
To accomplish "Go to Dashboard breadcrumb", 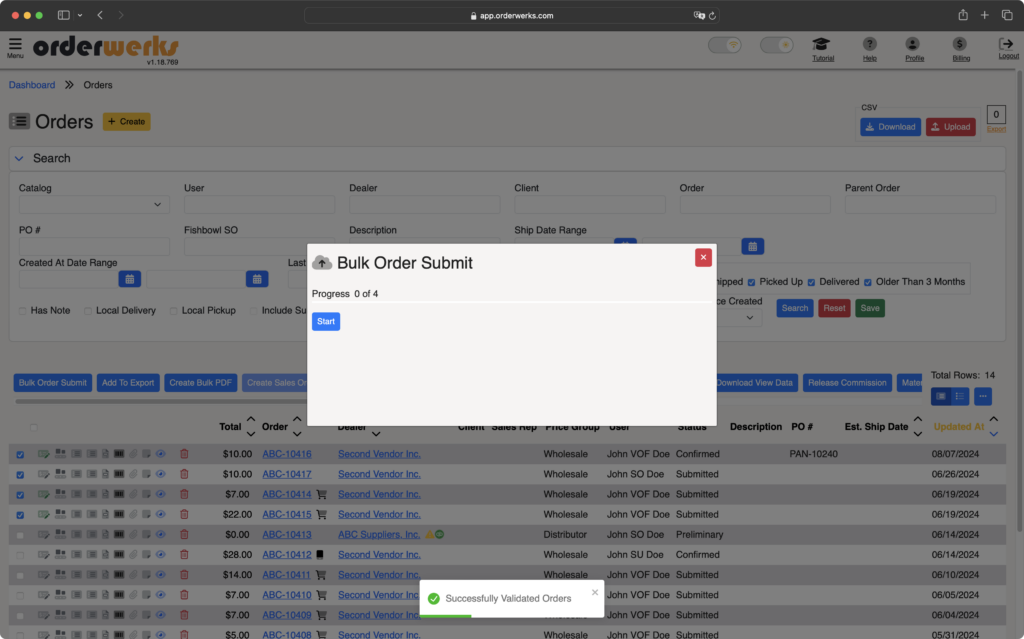I will (x=32, y=85).
